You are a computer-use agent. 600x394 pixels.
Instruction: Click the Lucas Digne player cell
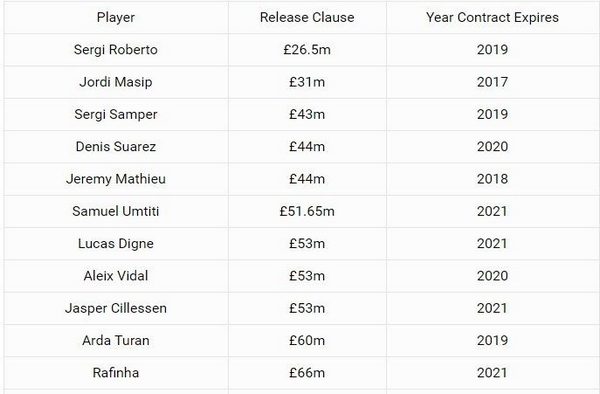click(116, 244)
